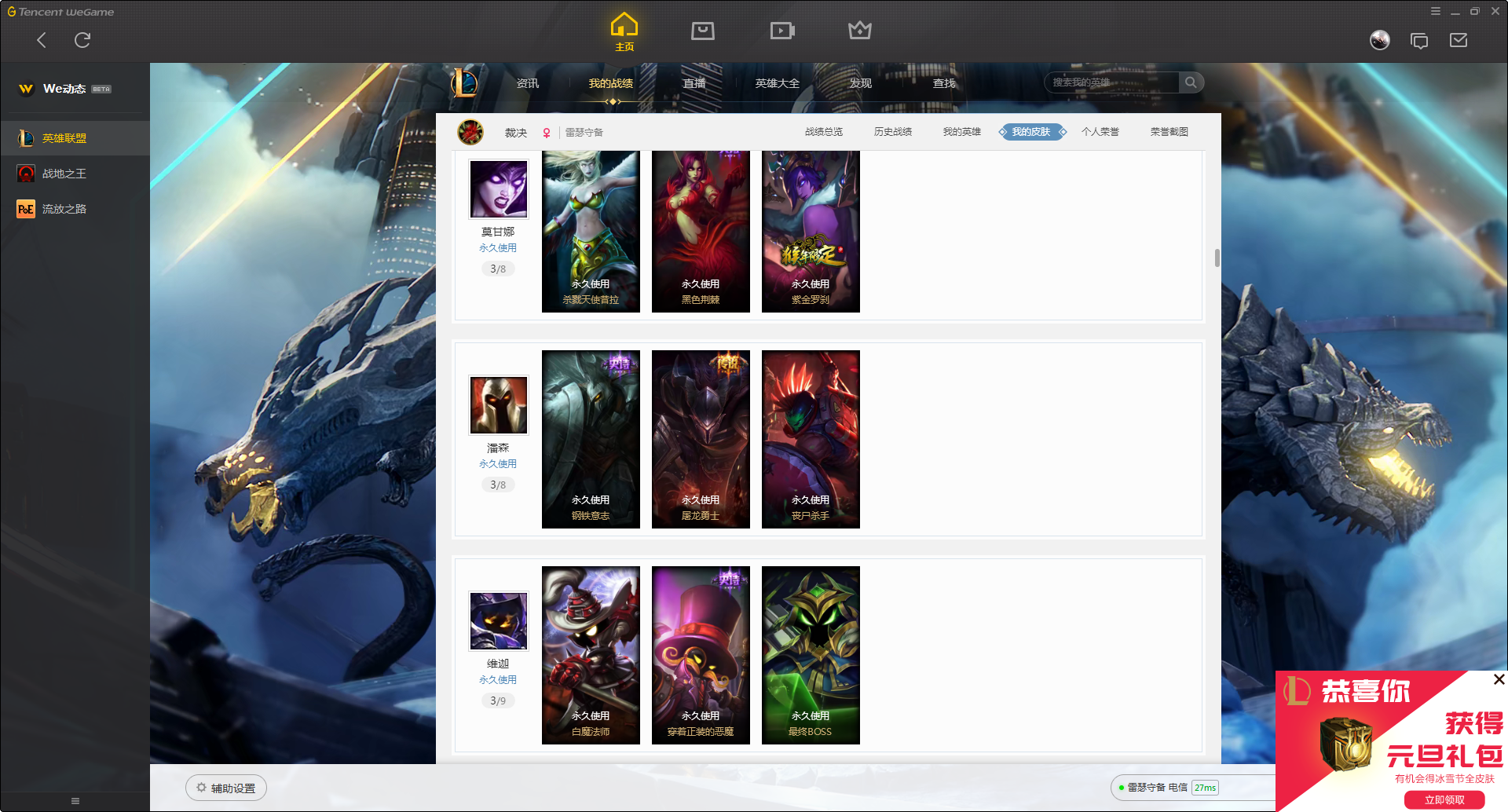
Task: Open the 穿着正装的恶魔 skin card
Action: tap(701, 655)
